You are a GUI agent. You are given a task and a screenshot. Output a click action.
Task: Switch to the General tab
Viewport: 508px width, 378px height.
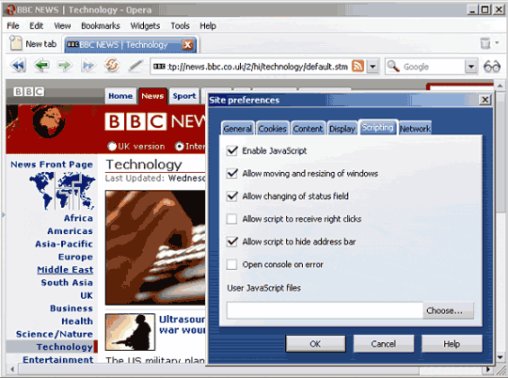pyautogui.click(x=238, y=128)
